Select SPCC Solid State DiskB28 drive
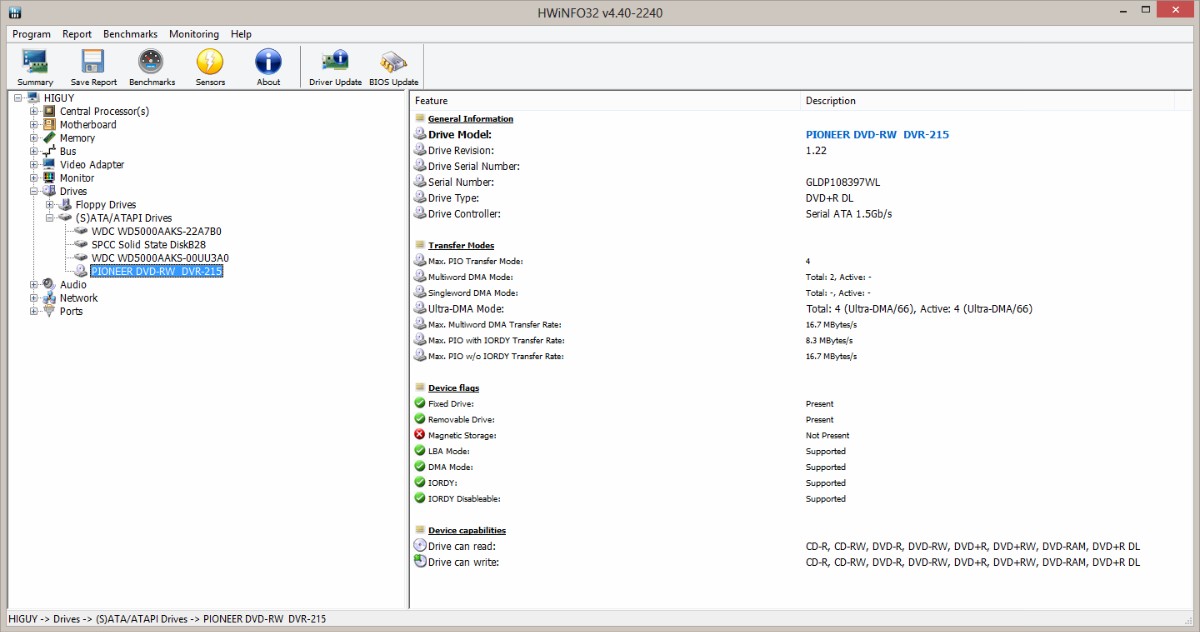 pos(149,244)
